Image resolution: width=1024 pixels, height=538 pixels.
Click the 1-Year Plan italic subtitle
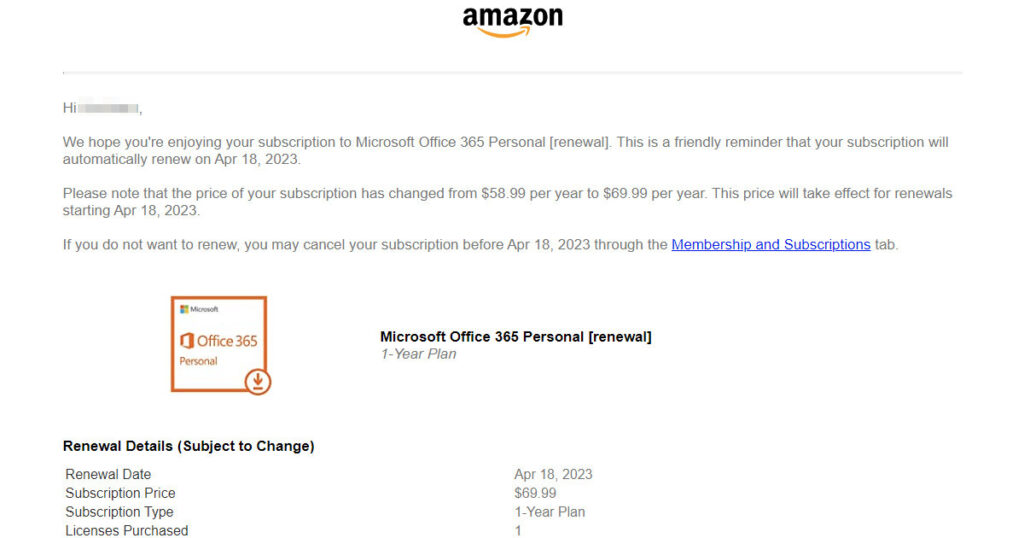click(x=418, y=355)
